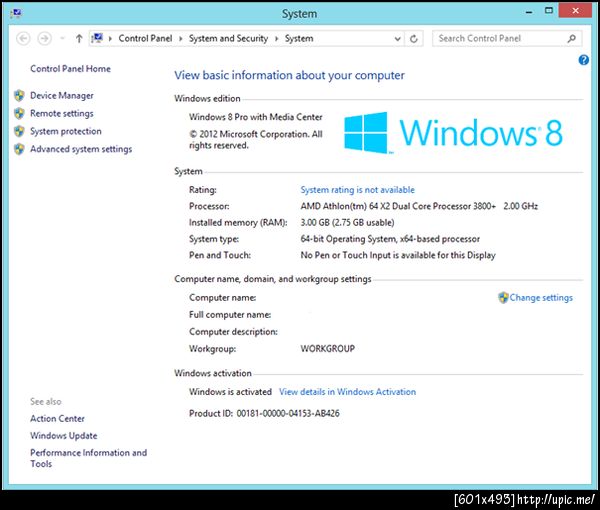Click 'System rating is not available' link
600x510 pixels.
tap(357, 190)
